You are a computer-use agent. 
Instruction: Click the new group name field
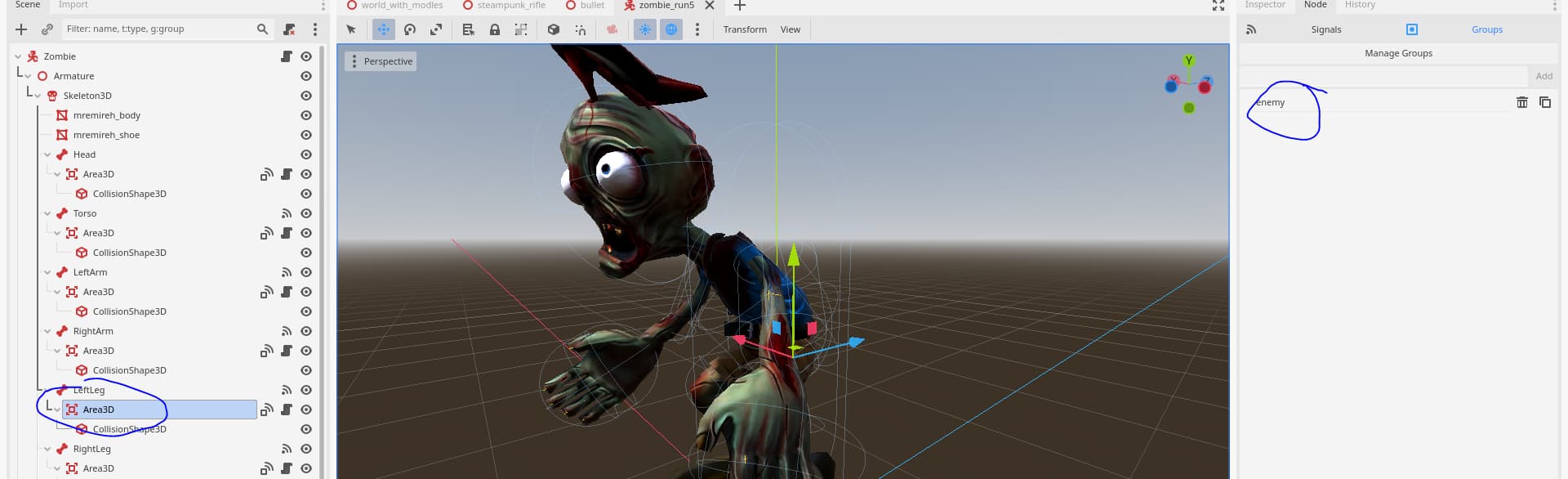click(1383, 76)
